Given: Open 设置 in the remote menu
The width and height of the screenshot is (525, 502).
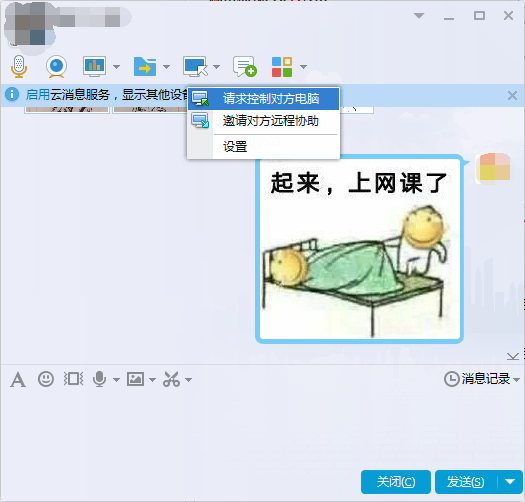Looking at the screenshot, I should tap(264, 147).
